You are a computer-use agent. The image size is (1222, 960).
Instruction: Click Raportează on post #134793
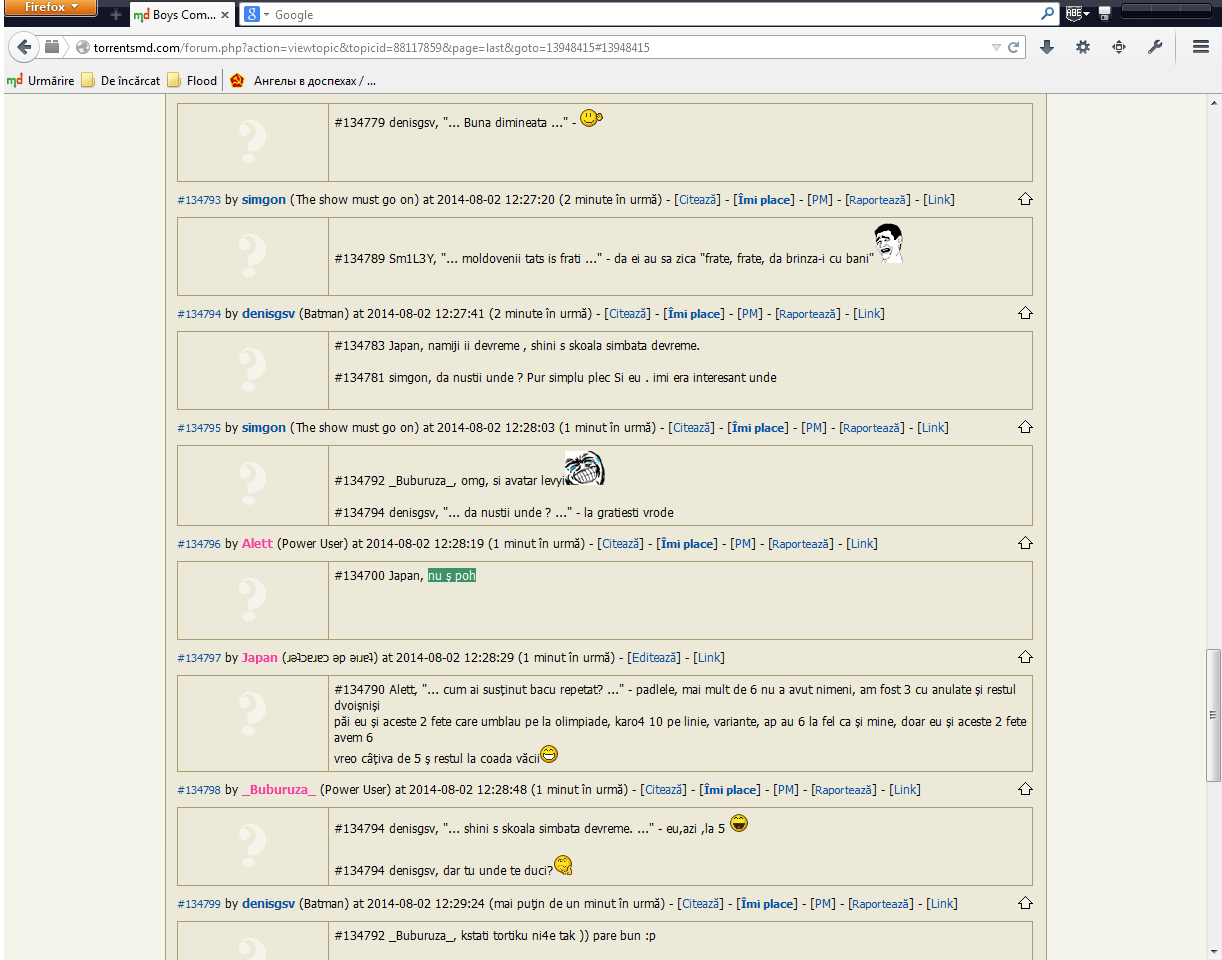(878, 200)
